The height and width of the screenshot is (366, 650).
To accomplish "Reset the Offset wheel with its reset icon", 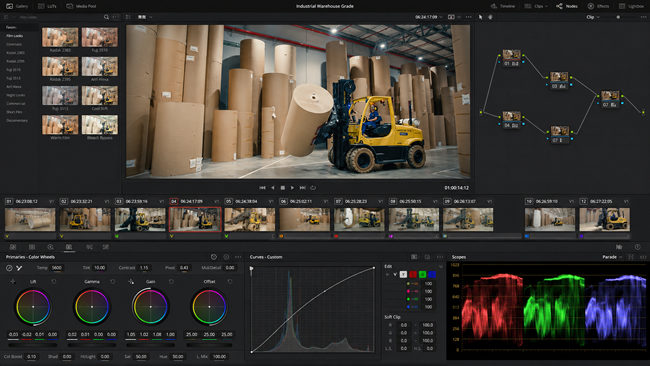I will tap(230, 281).
